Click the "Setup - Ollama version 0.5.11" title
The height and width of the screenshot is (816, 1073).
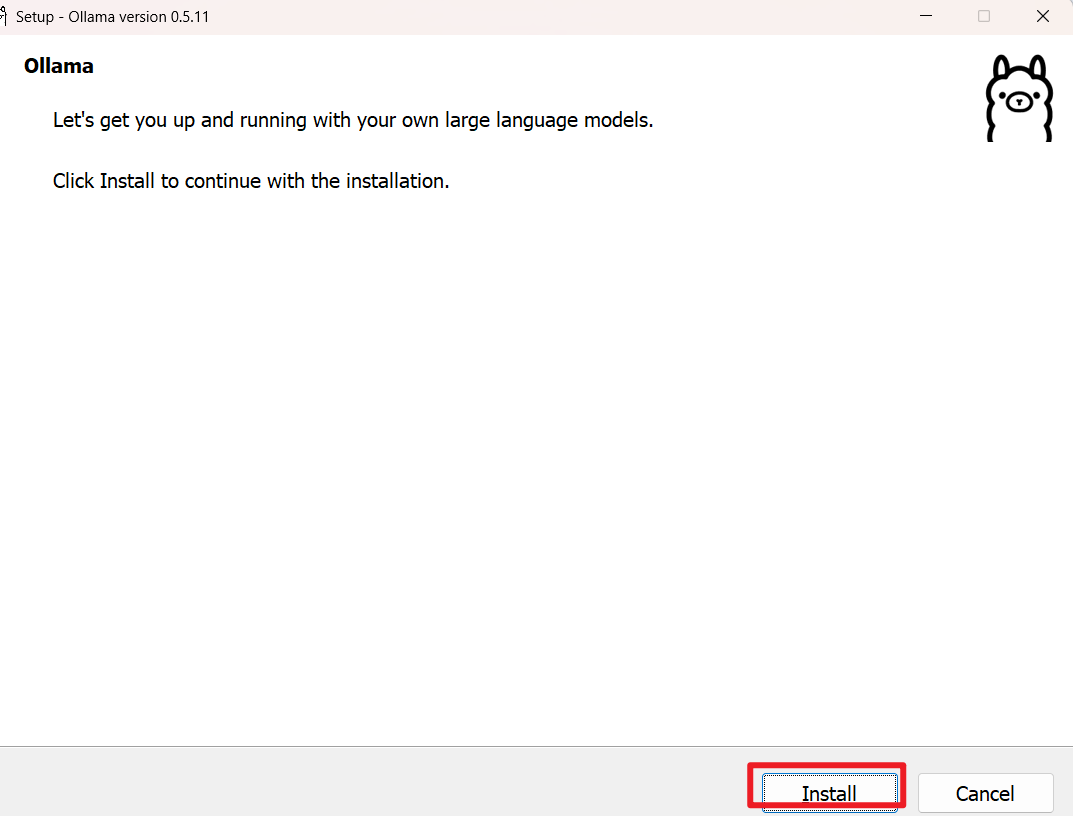pos(112,16)
